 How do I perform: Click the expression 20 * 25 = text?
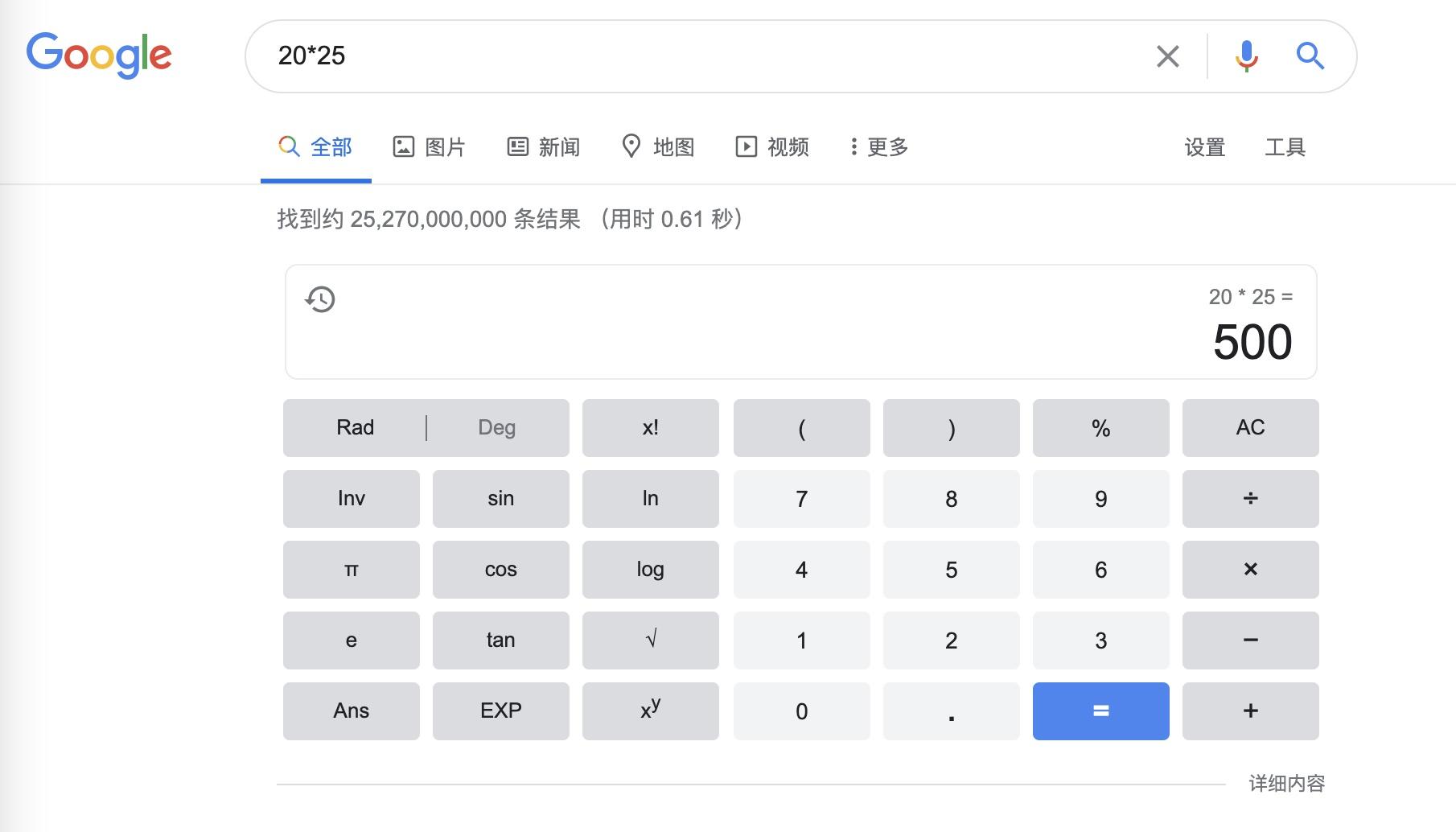[x=1251, y=297]
